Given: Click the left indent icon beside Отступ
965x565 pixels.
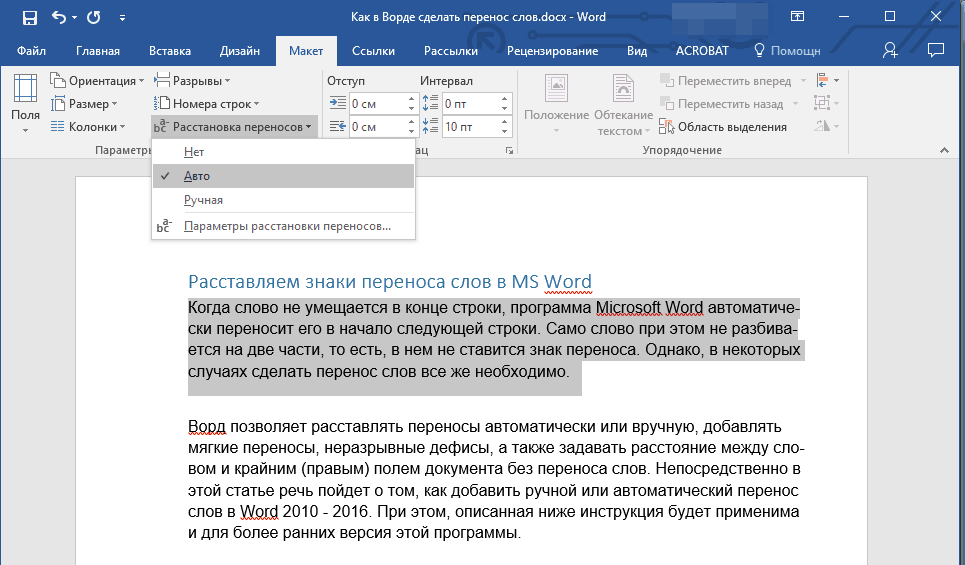Looking at the screenshot, I should (x=337, y=103).
